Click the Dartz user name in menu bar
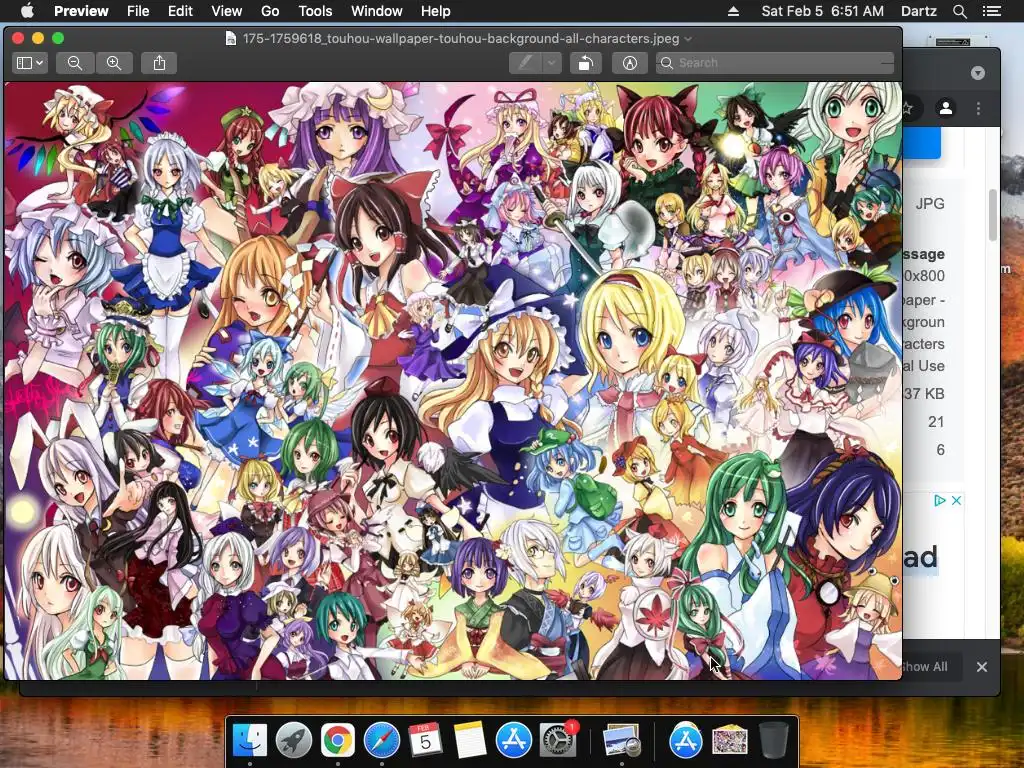The width and height of the screenshot is (1024, 768). (918, 11)
